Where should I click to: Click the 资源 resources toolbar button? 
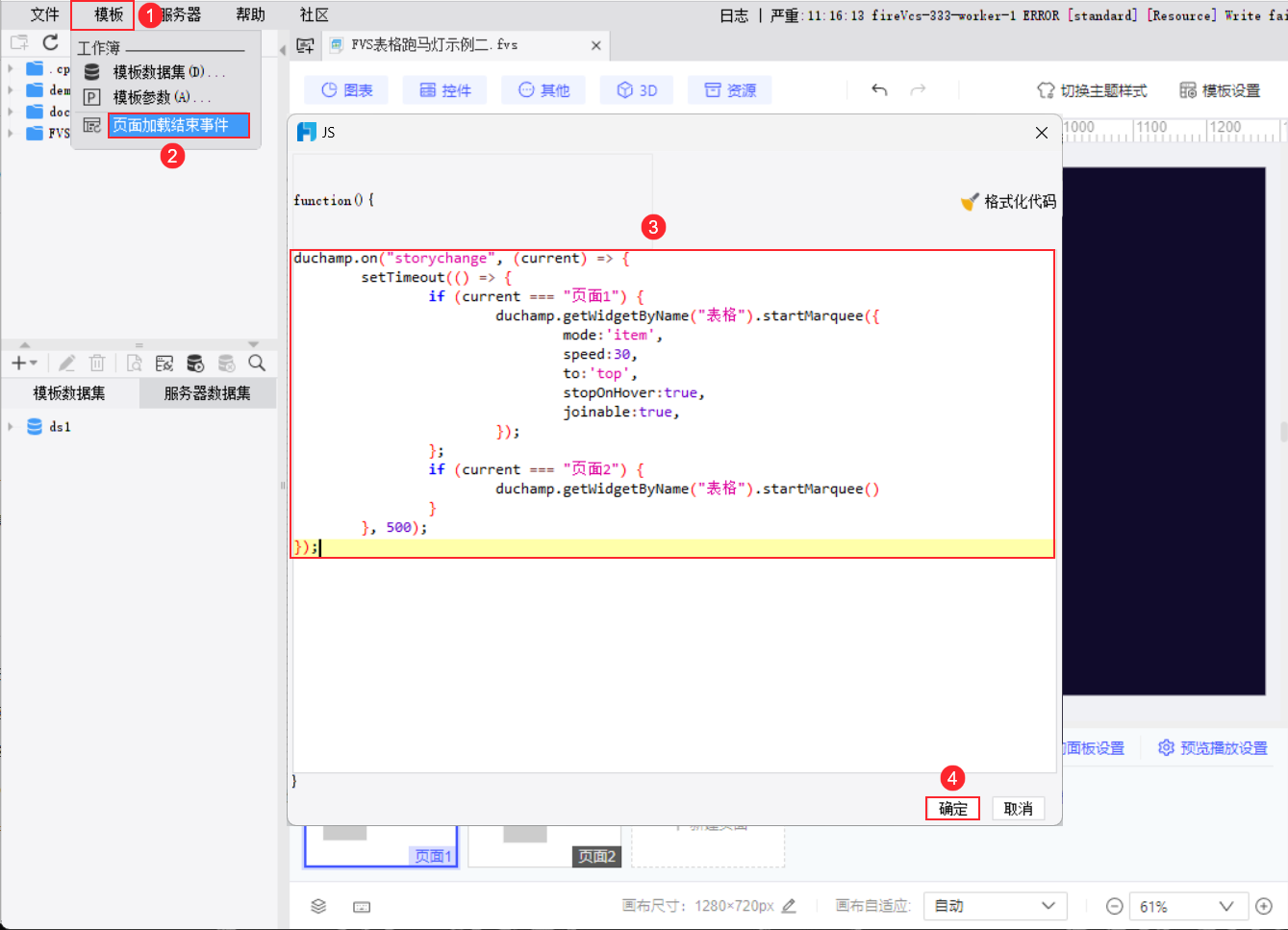730,90
